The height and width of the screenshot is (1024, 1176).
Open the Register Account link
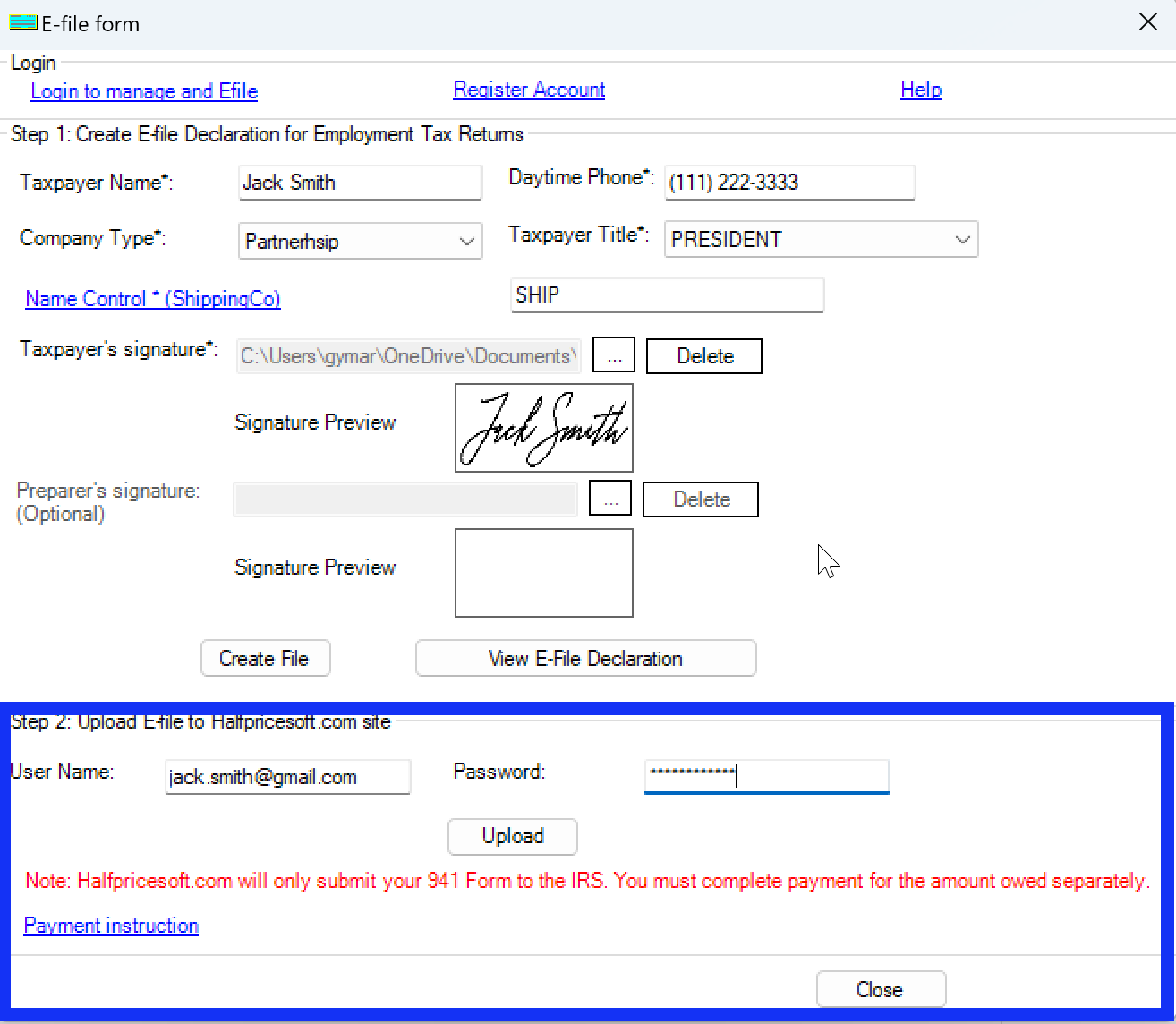[x=528, y=90]
